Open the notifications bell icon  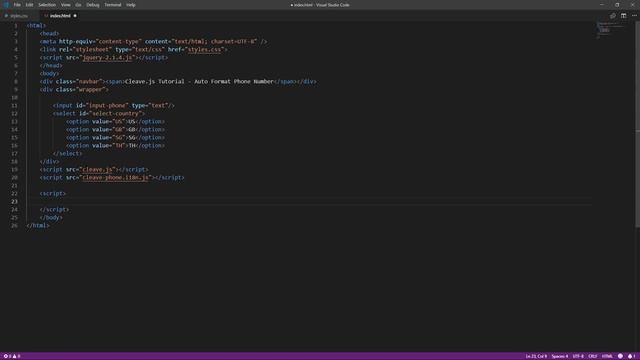tap(631, 356)
